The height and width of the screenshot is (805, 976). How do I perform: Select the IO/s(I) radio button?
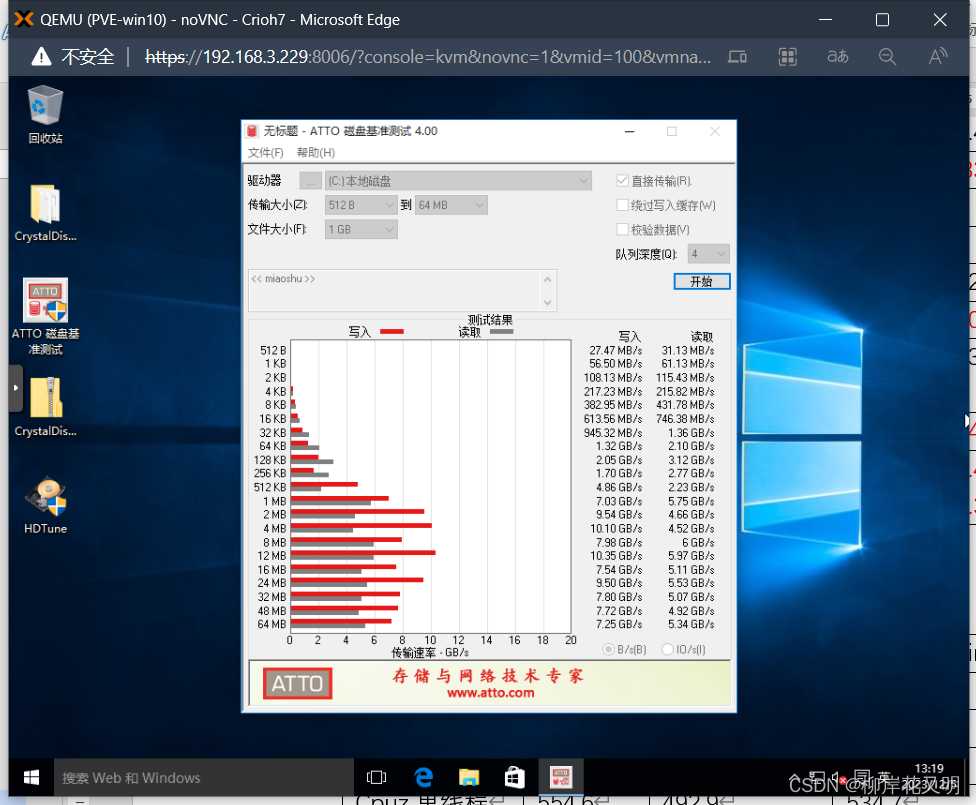pos(667,649)
